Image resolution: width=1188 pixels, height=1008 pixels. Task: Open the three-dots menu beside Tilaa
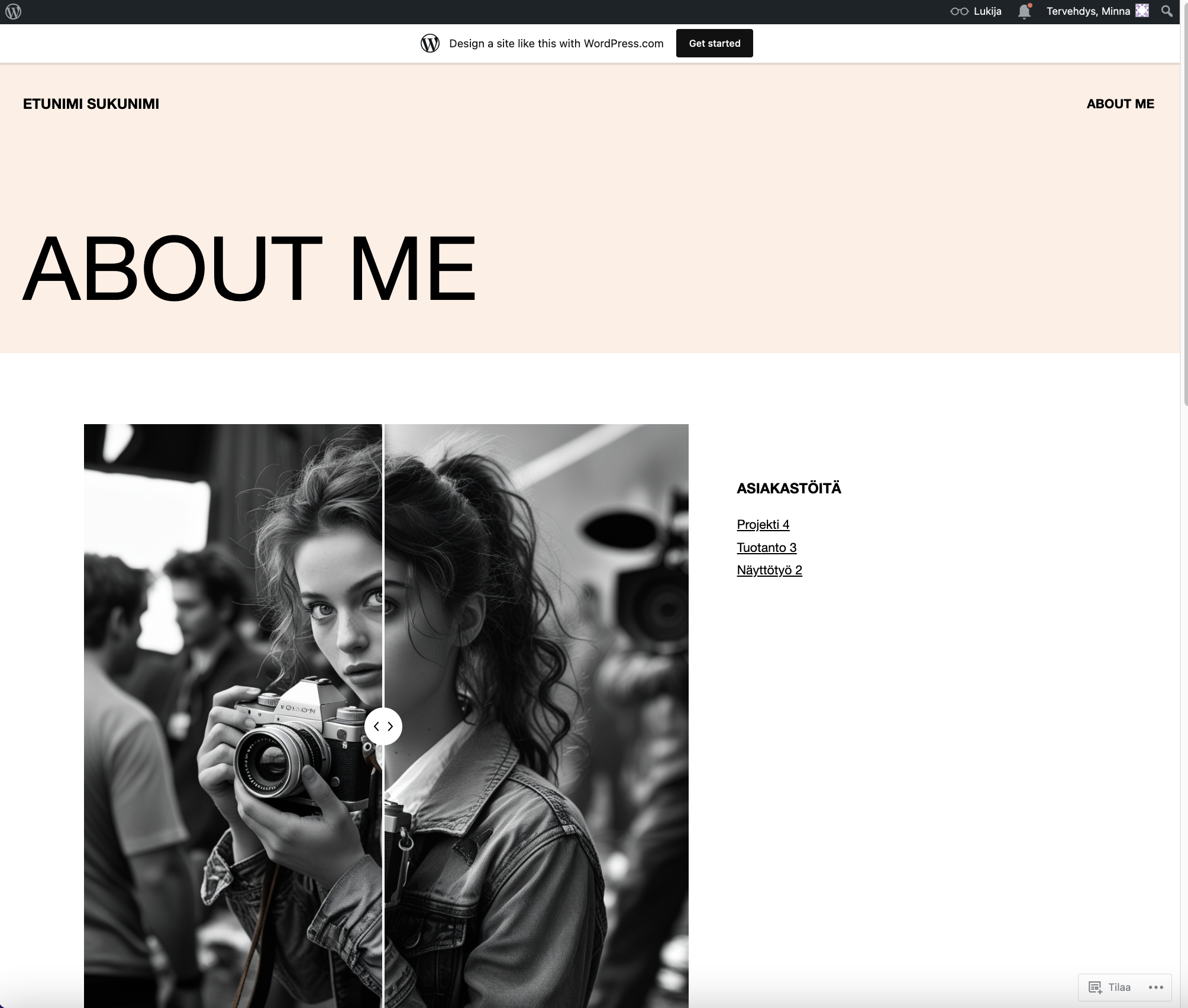coord(1155,987)
